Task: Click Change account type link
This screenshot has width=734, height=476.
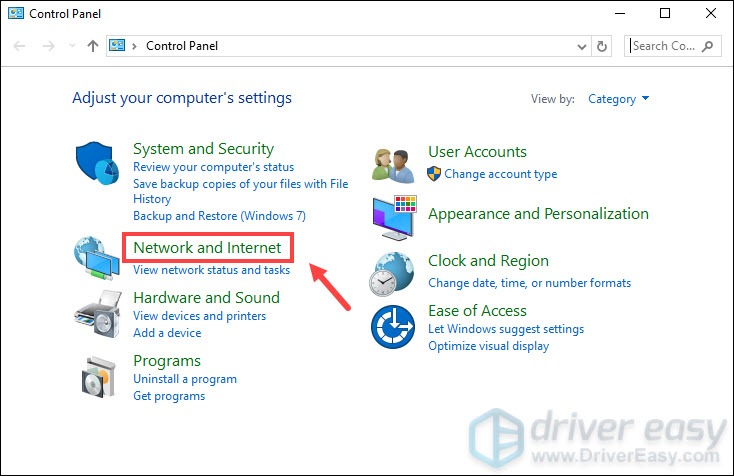Action: [500, 174]
